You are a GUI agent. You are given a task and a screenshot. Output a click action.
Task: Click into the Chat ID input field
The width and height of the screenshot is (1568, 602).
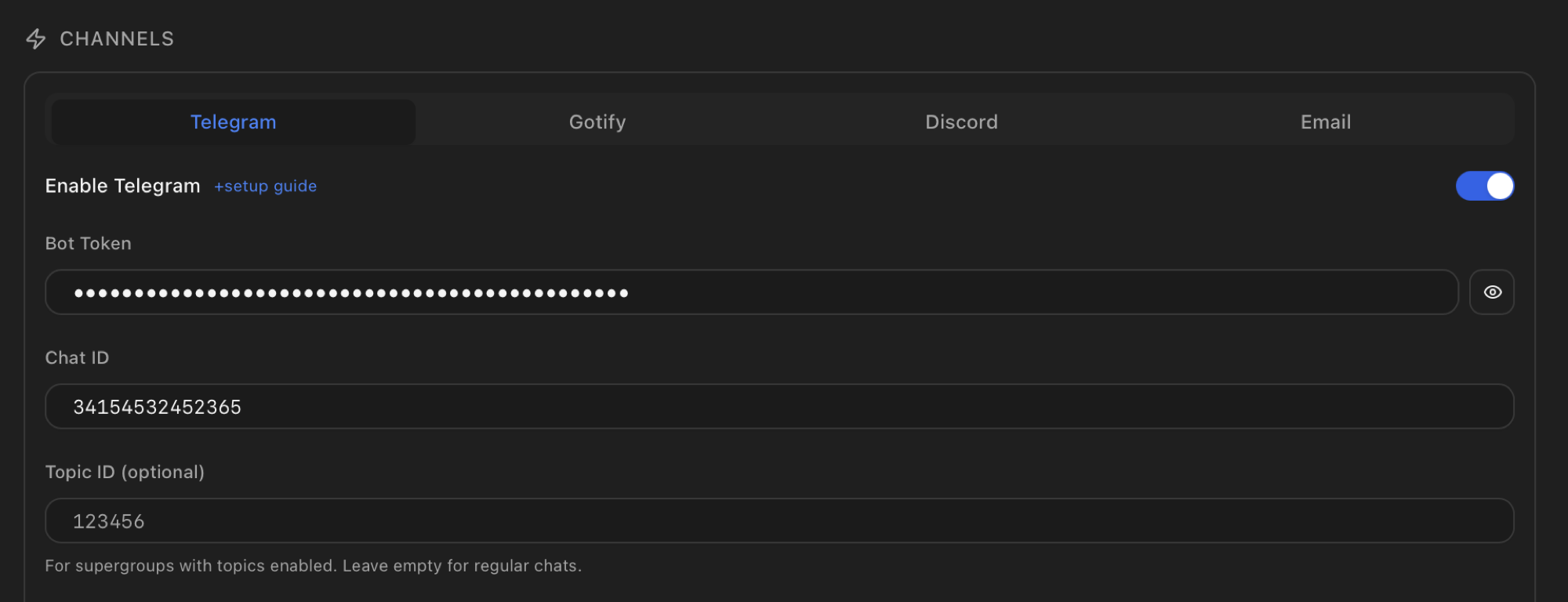(x=779, y=406)
